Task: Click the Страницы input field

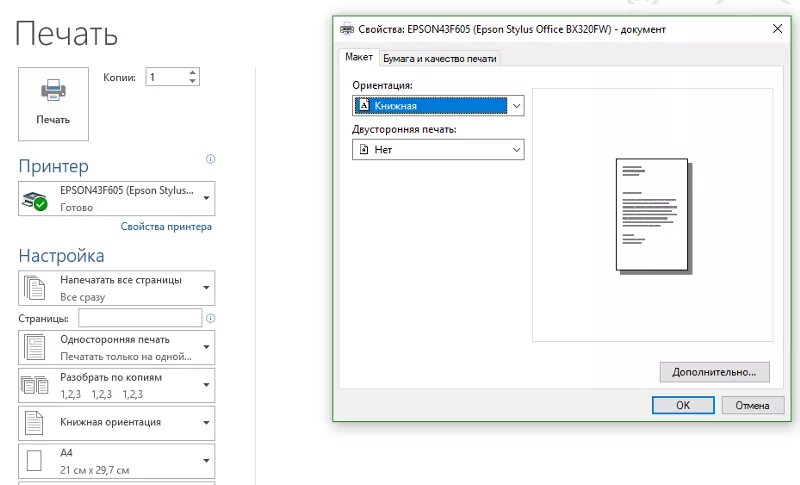Action: [x=140, y=318]
